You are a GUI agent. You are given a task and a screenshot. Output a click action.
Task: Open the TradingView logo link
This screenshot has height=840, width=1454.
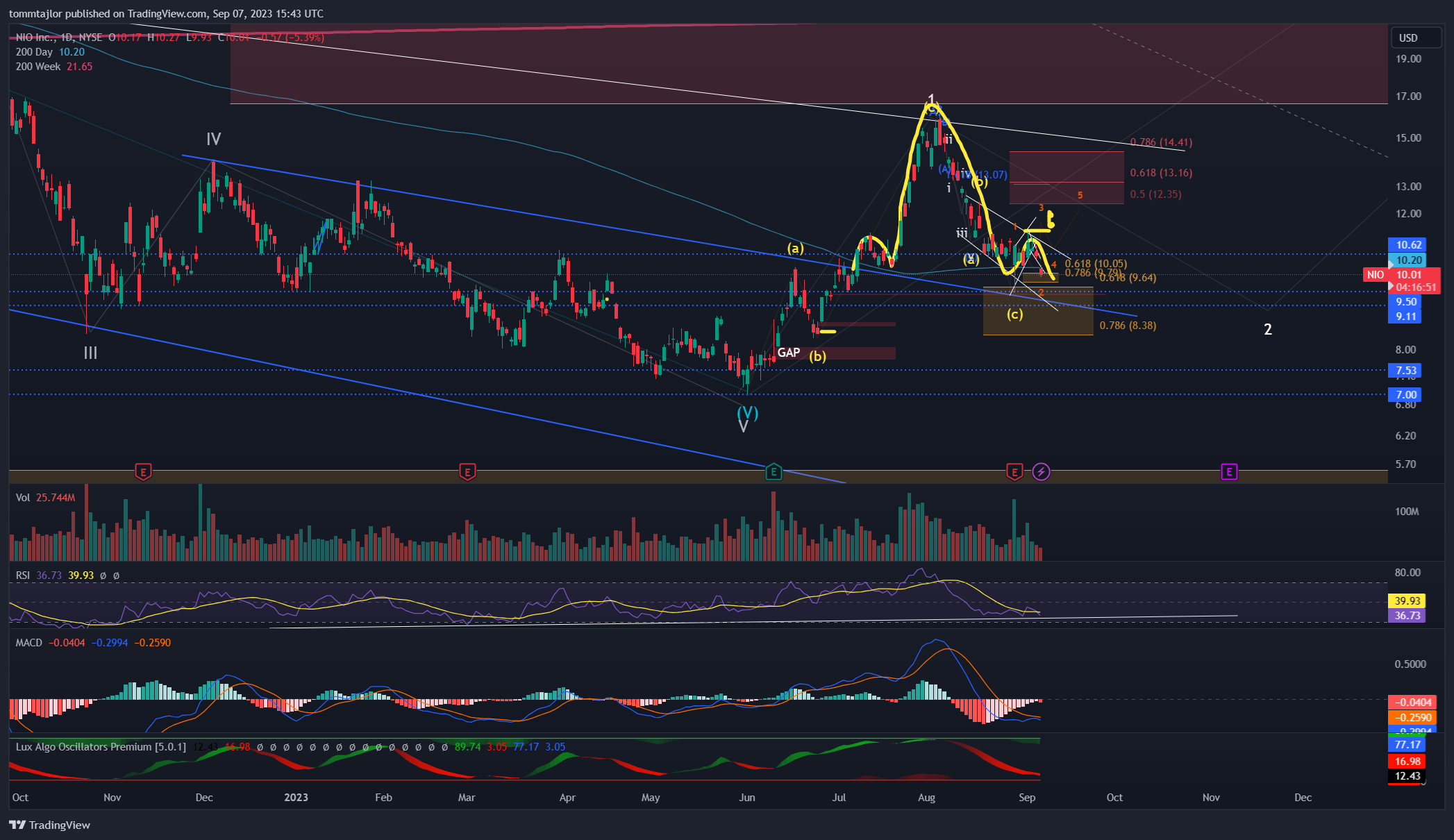click(49, 825)
